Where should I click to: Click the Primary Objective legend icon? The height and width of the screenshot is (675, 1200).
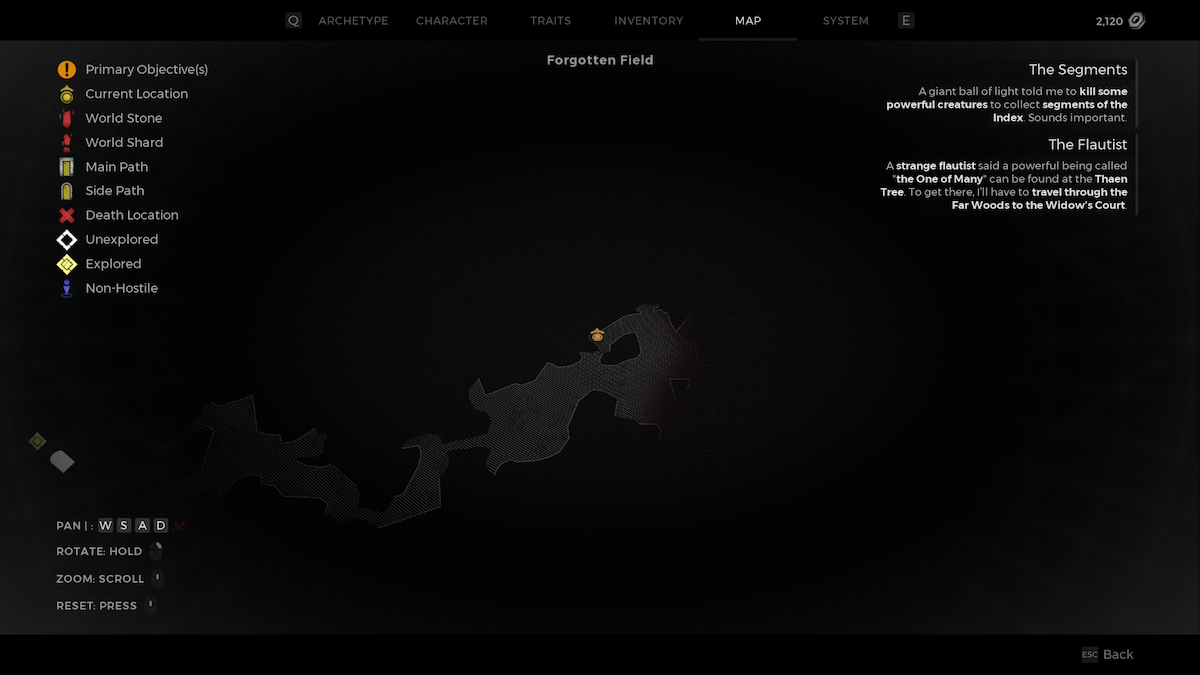(66, 70)
